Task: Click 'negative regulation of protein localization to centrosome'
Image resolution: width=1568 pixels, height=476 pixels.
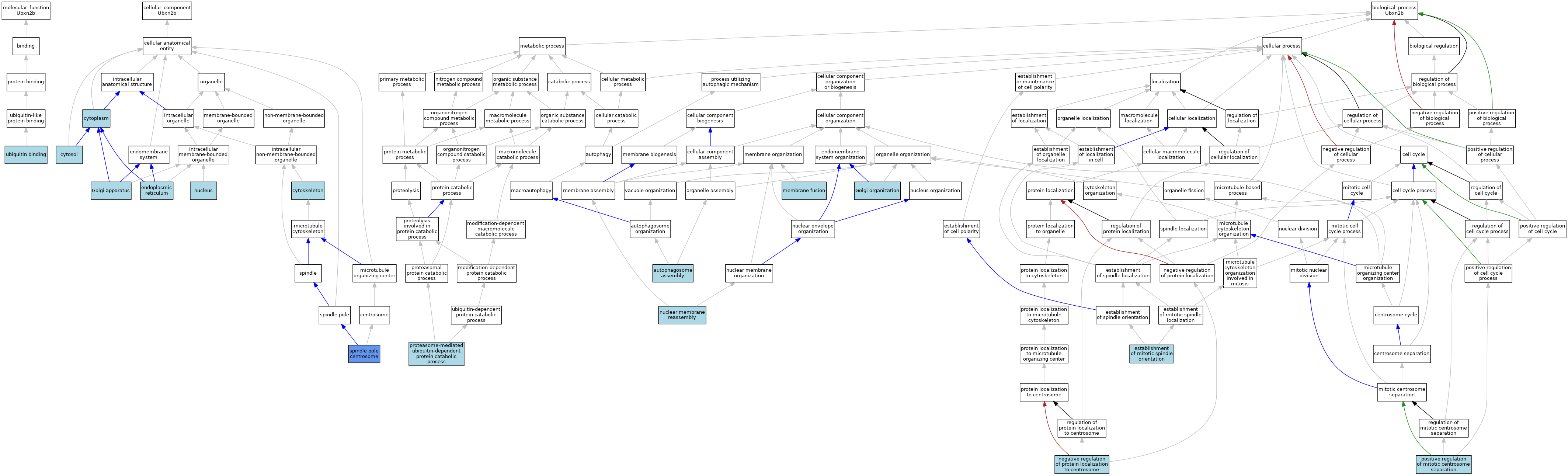Action: click(x=1082, y=465)
